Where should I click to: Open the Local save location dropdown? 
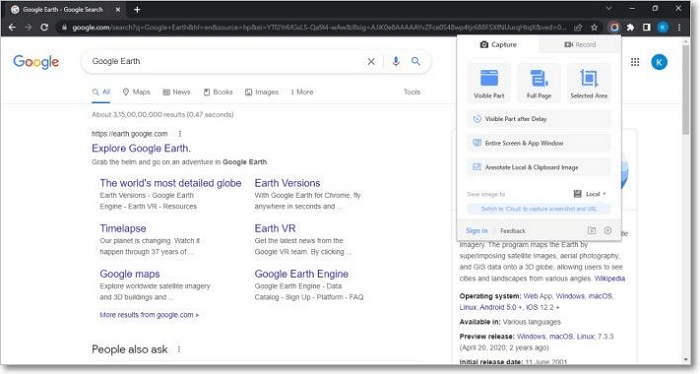click(x=590, y=194)
